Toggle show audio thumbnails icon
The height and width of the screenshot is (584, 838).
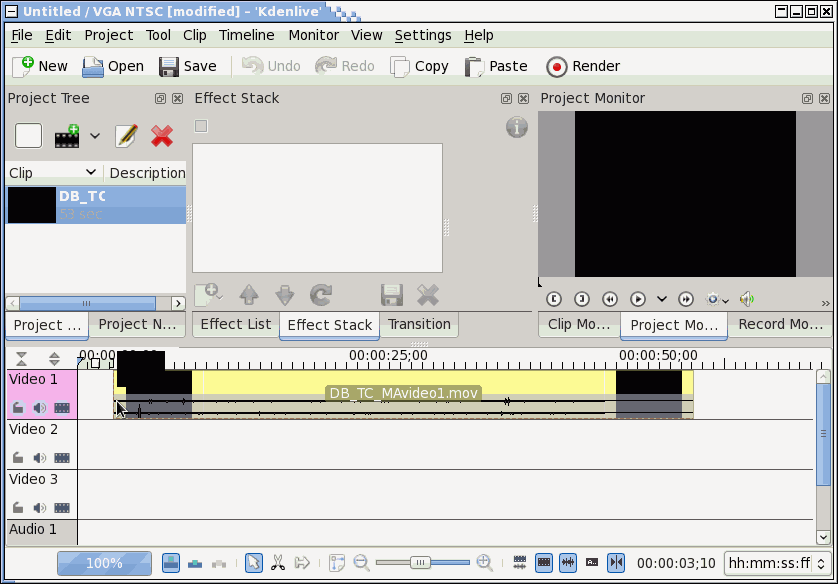pos(568,563)
